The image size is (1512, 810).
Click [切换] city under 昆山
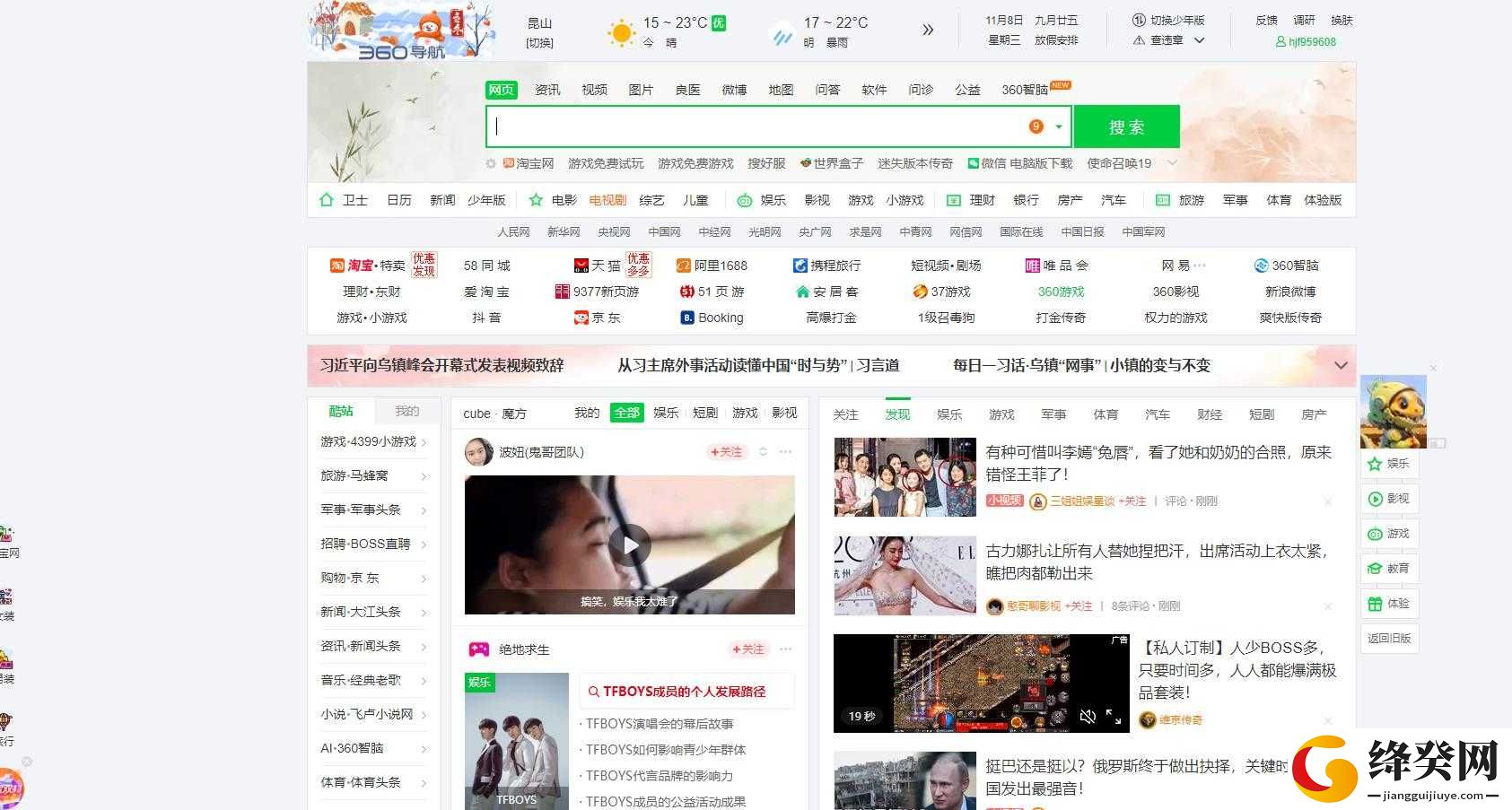pyautogui.click(x=539, y=43)
